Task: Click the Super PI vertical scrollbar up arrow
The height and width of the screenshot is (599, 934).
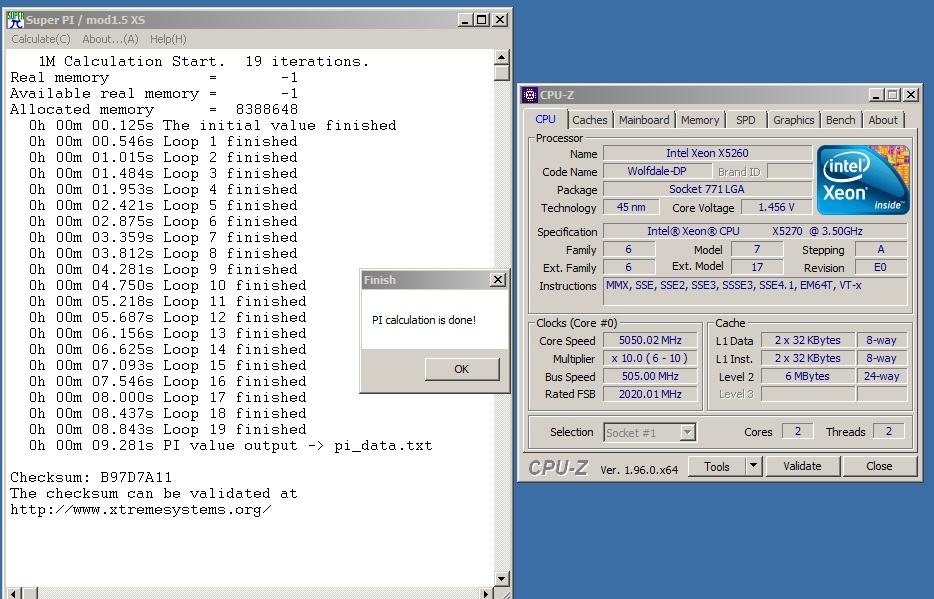Action: tap(502, 57)
